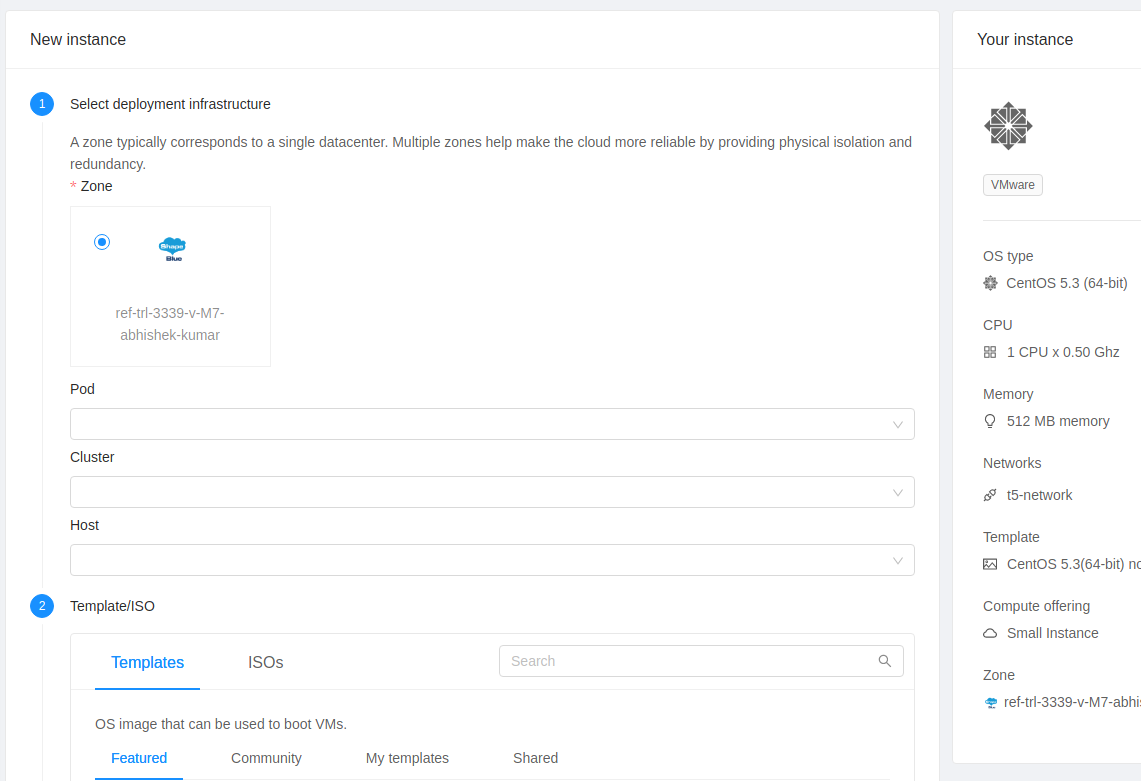Click the 'Your instance' heading
1141x781 pixels.
[1025, 39]
